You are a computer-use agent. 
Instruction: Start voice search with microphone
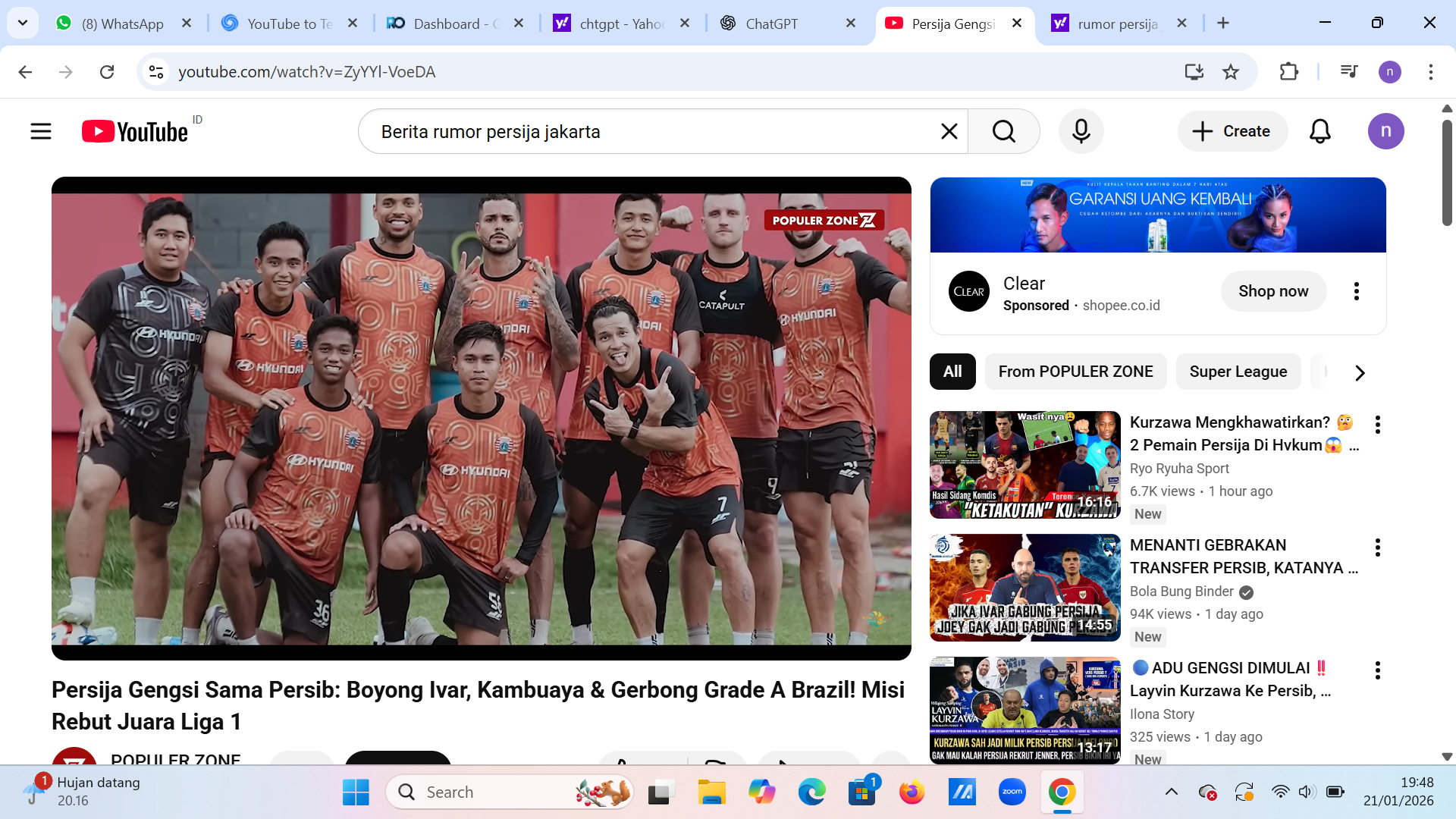[x=1081, y=131]
